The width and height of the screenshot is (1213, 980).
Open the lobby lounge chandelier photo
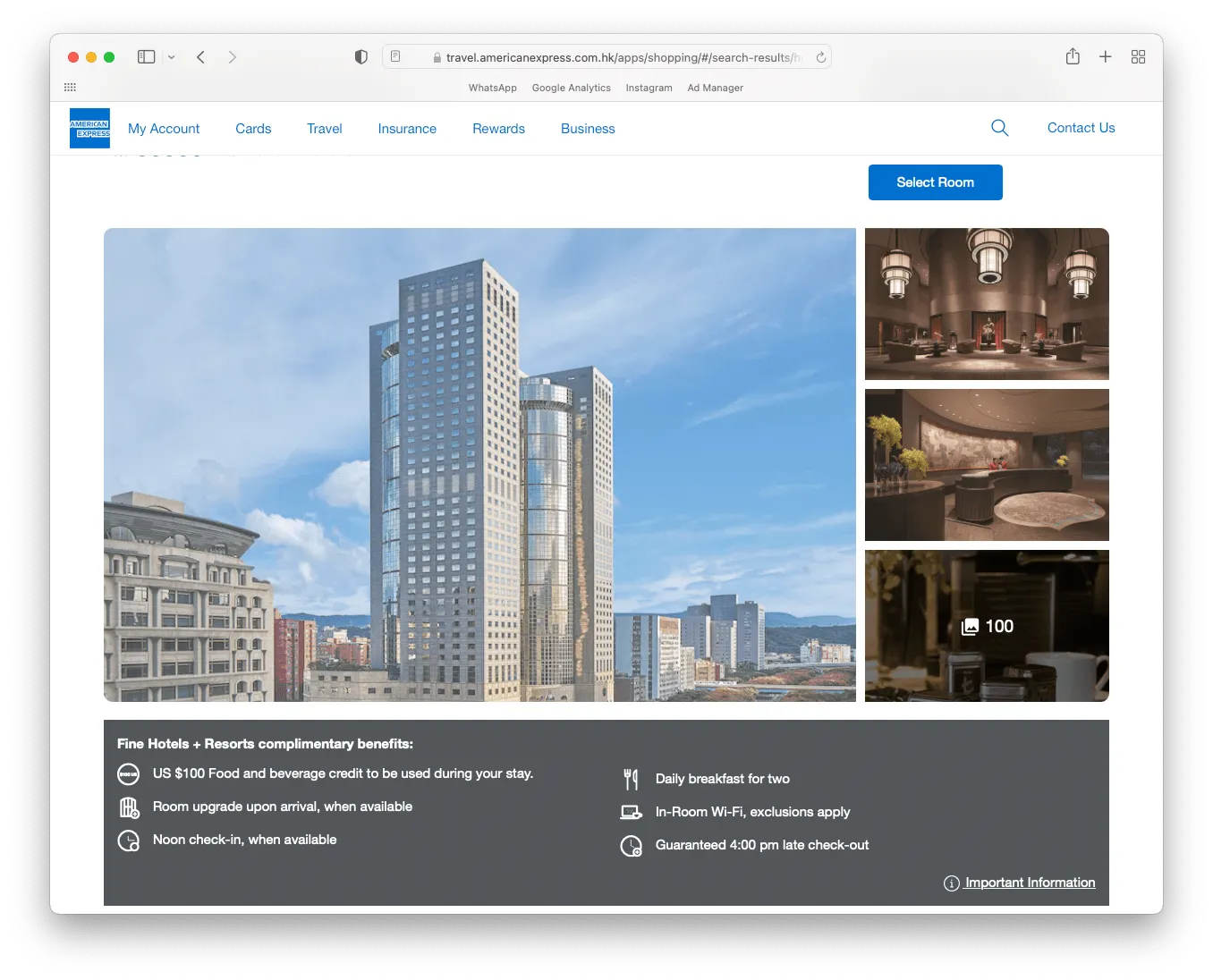tap(987, 304)
